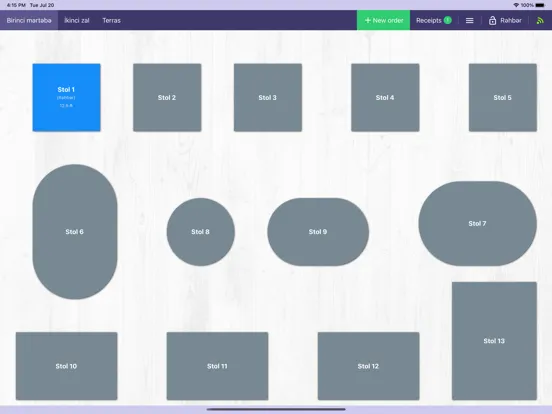Viewport: 552px width, 414px height.
Task: Switch to the İkinci zal tab
Action: coord(77,20)
